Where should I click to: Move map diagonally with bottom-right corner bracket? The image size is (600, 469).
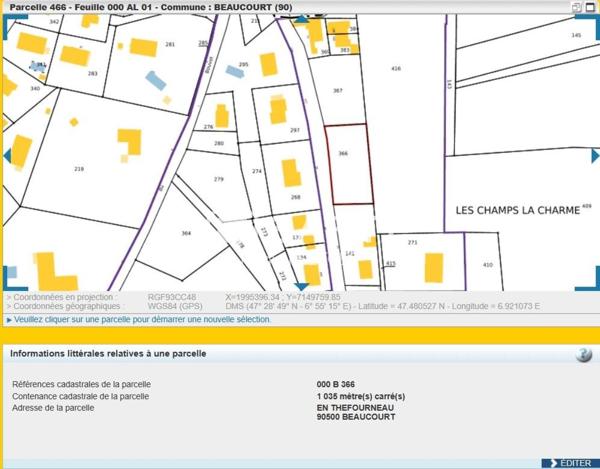(x=587, y=279)
